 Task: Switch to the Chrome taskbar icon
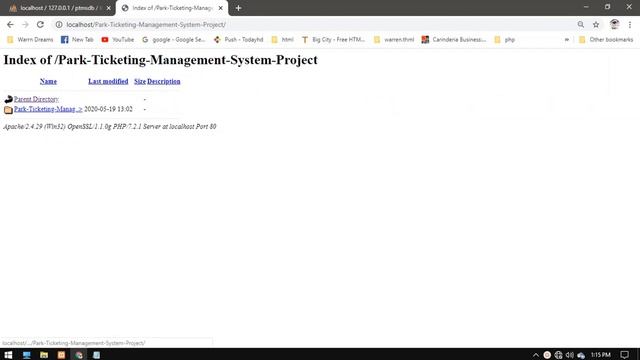coord(79,355)
